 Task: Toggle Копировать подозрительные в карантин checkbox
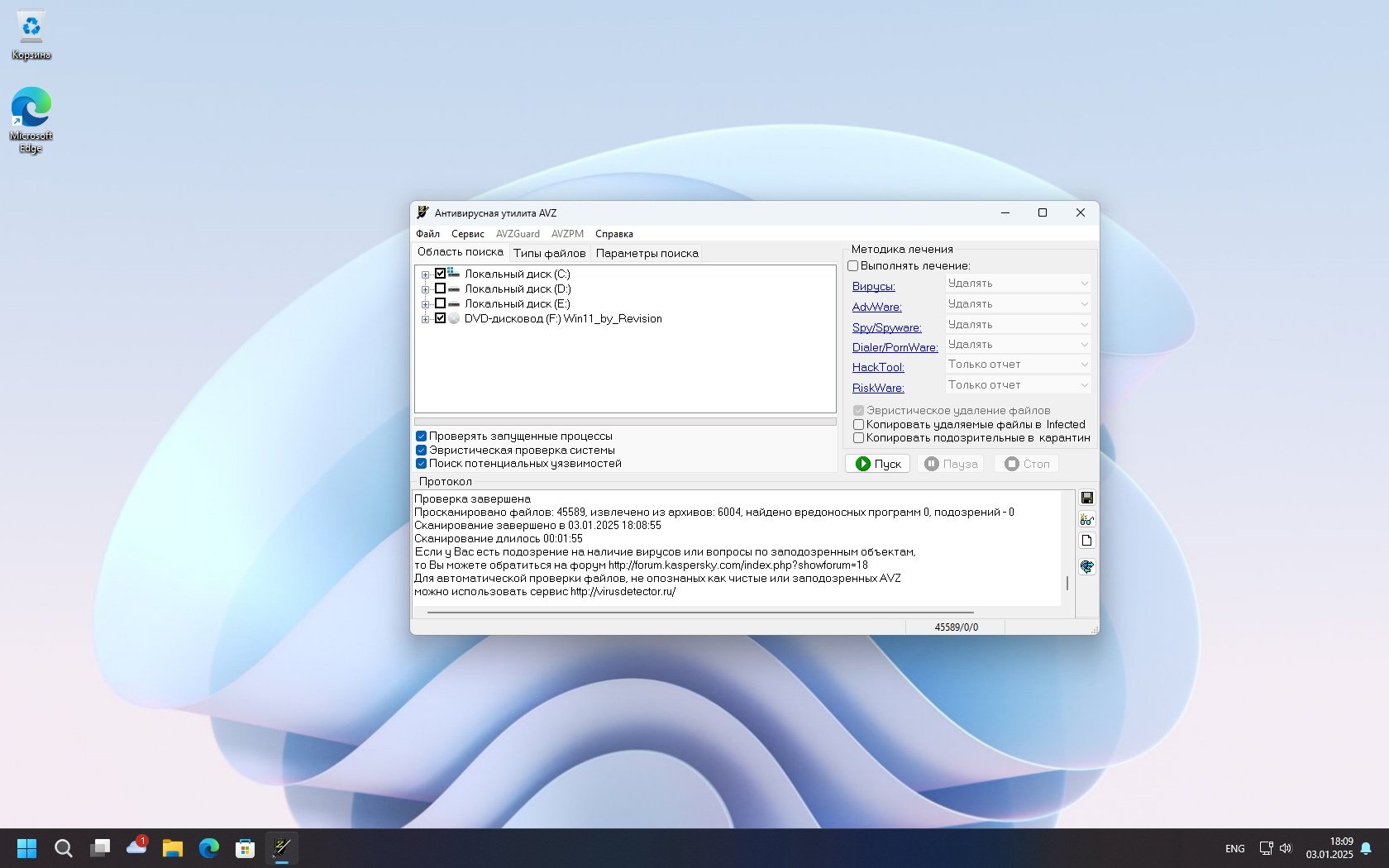point(858,438)
